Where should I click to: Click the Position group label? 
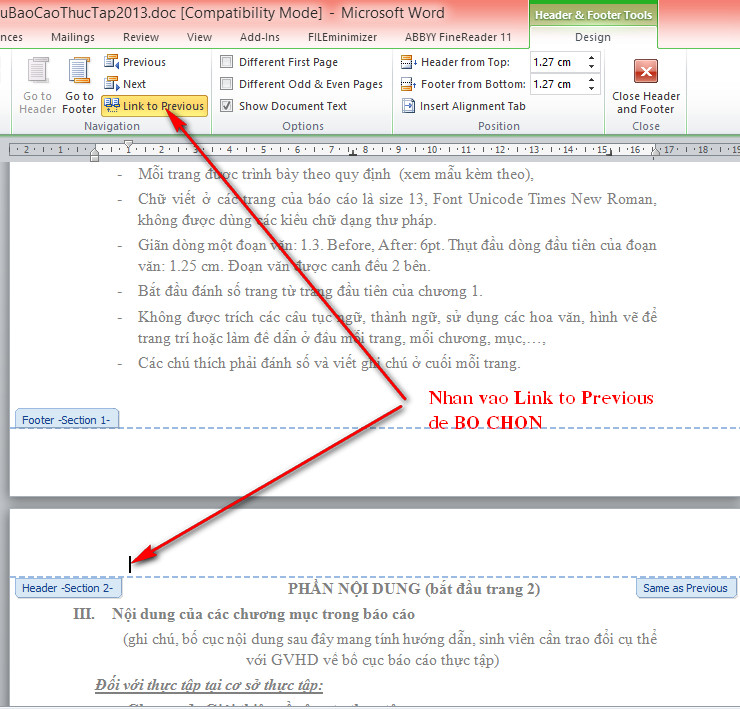(499, 126)
